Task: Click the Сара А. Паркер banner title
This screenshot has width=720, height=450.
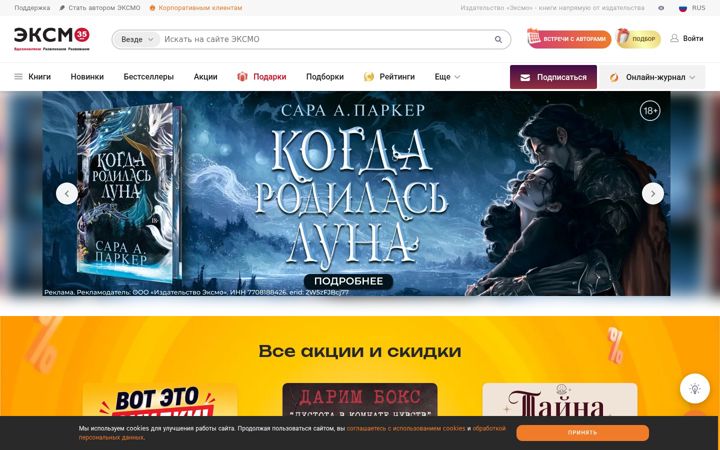Action: (x=353, y=110)
